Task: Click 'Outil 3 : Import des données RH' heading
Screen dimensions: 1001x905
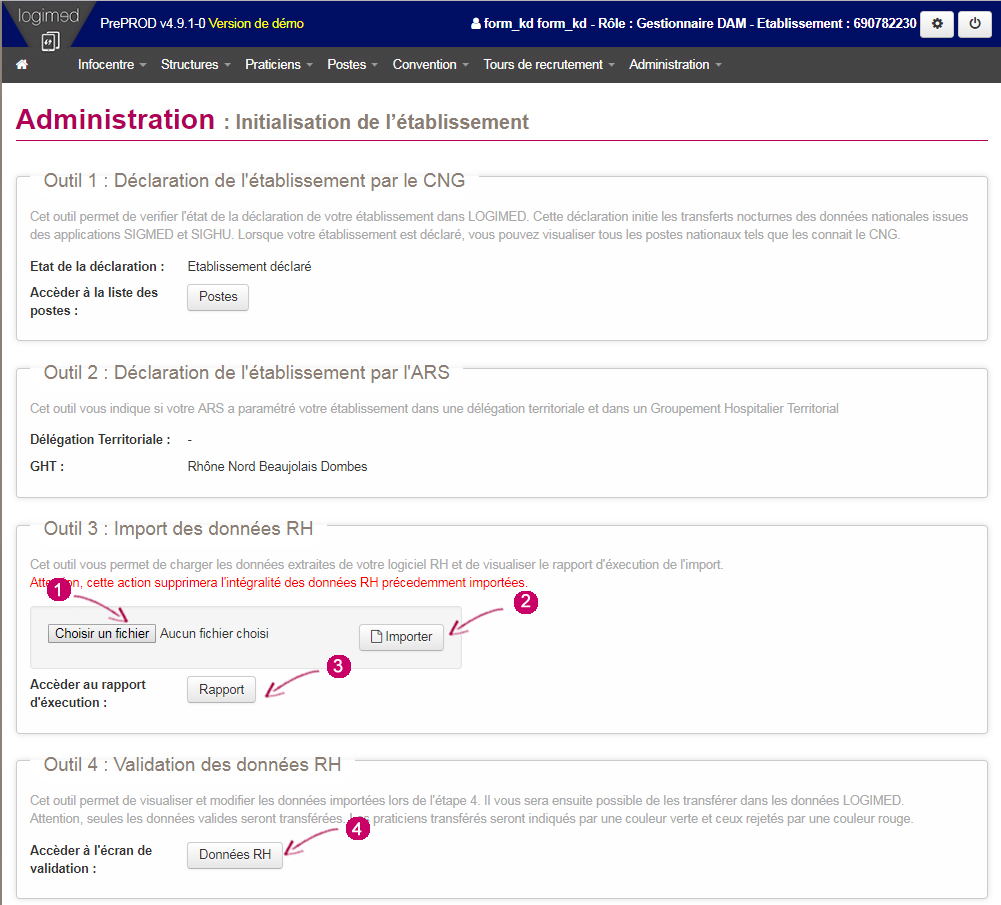Action: [178, 528]
